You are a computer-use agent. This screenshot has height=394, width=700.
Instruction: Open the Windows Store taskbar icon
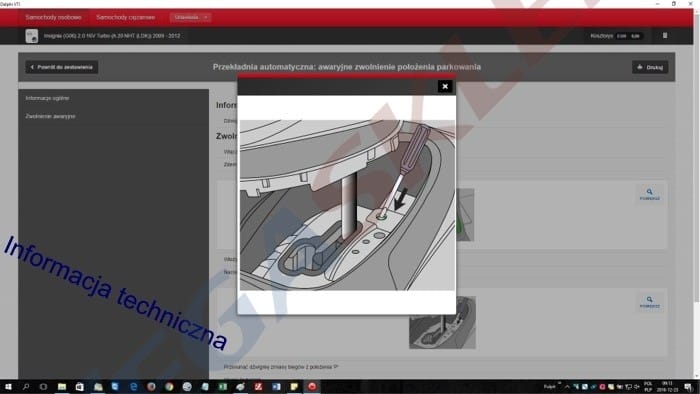click(79, 387)
